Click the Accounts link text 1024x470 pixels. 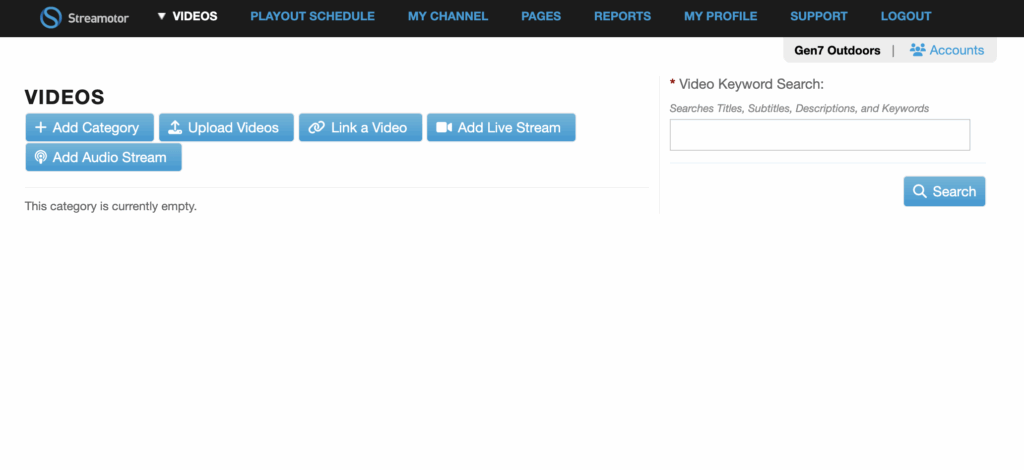click(x=956, y=50)
